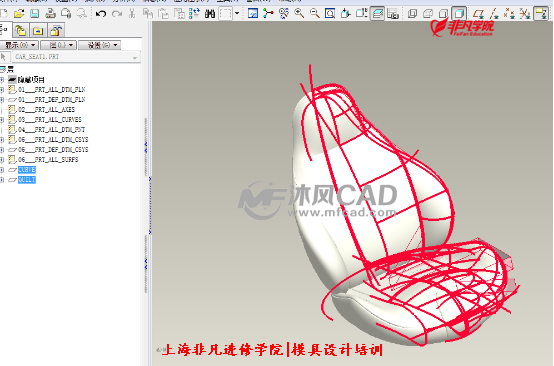Toggle datum axes display
Image resolution: width=554 pixels, height=366 pixels.
point(494,14)
